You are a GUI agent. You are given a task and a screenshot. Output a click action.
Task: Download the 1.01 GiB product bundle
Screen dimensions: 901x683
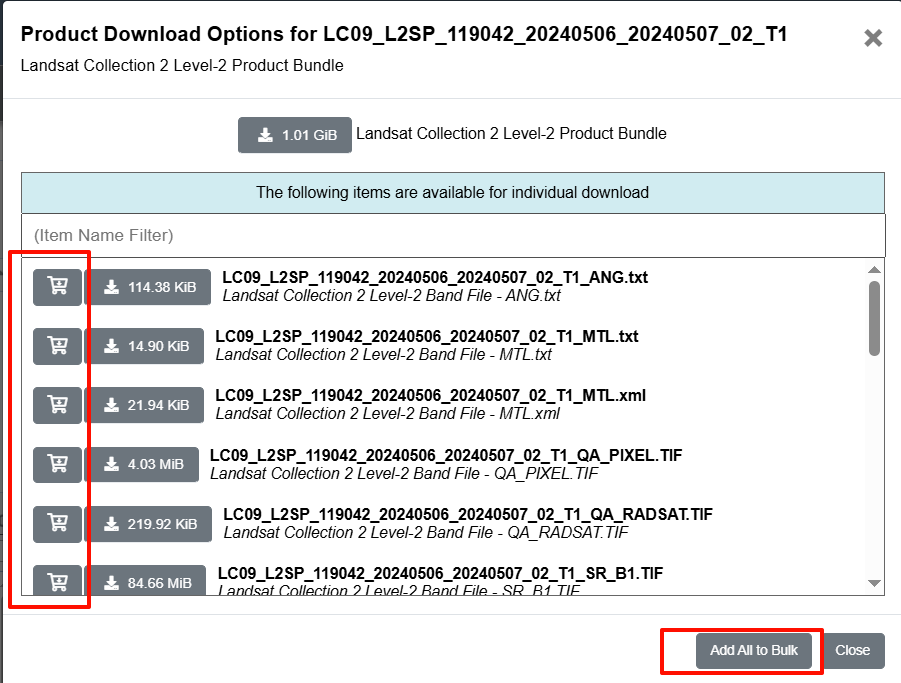click(295, 135)
